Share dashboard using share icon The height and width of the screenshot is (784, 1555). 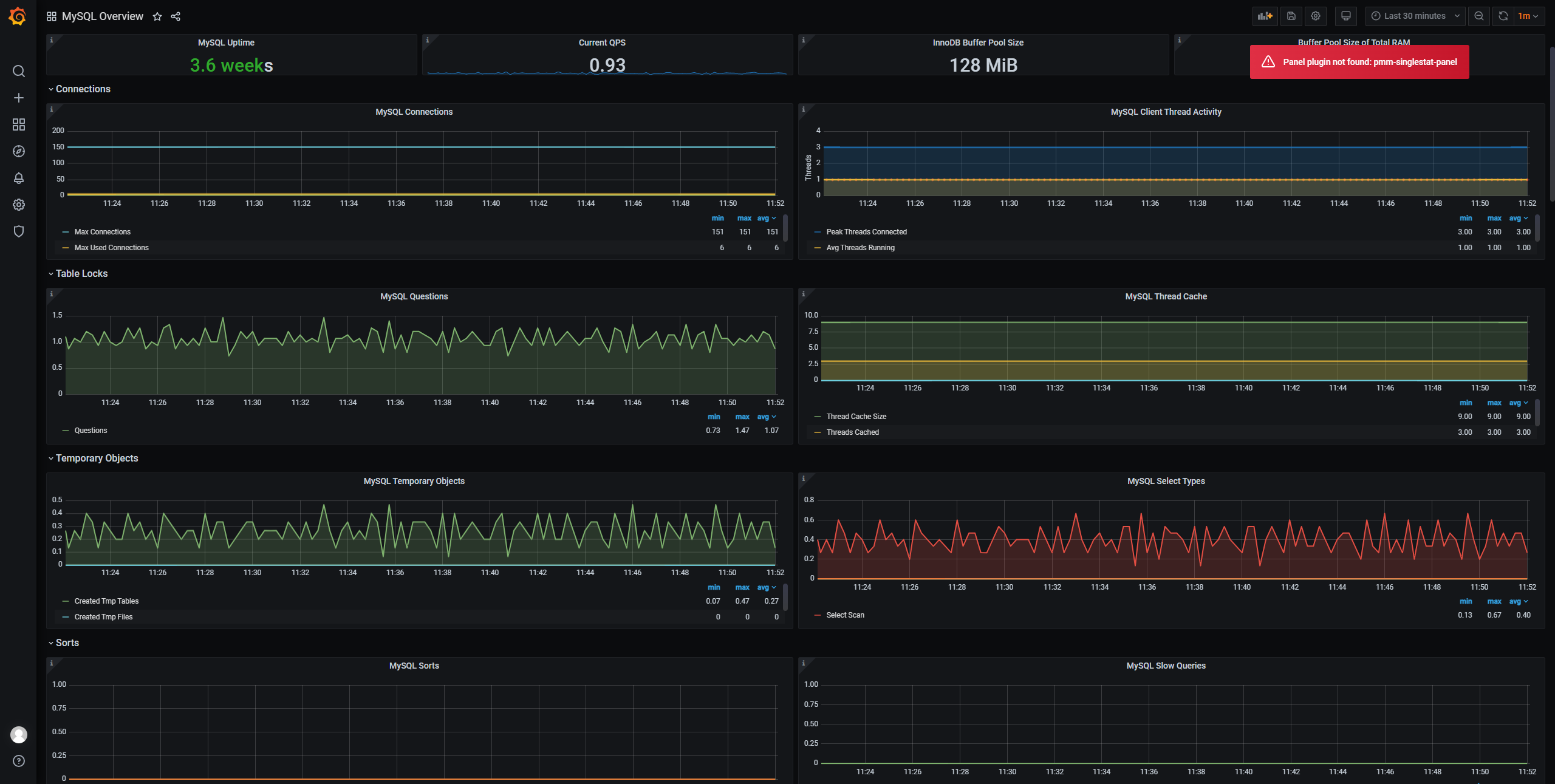point(176,17)
